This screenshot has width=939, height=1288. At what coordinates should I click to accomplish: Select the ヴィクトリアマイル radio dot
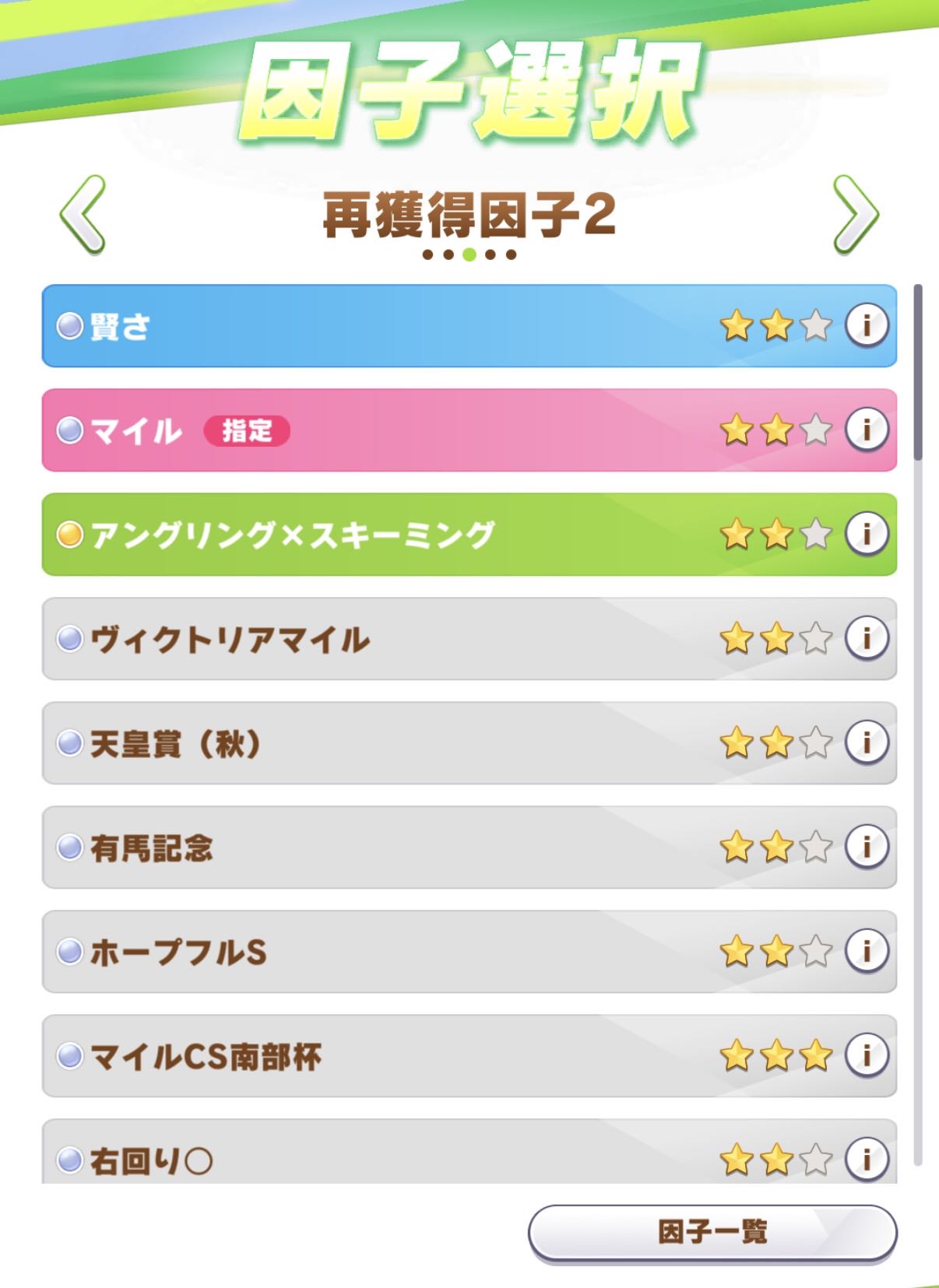[x=69, y=639]
